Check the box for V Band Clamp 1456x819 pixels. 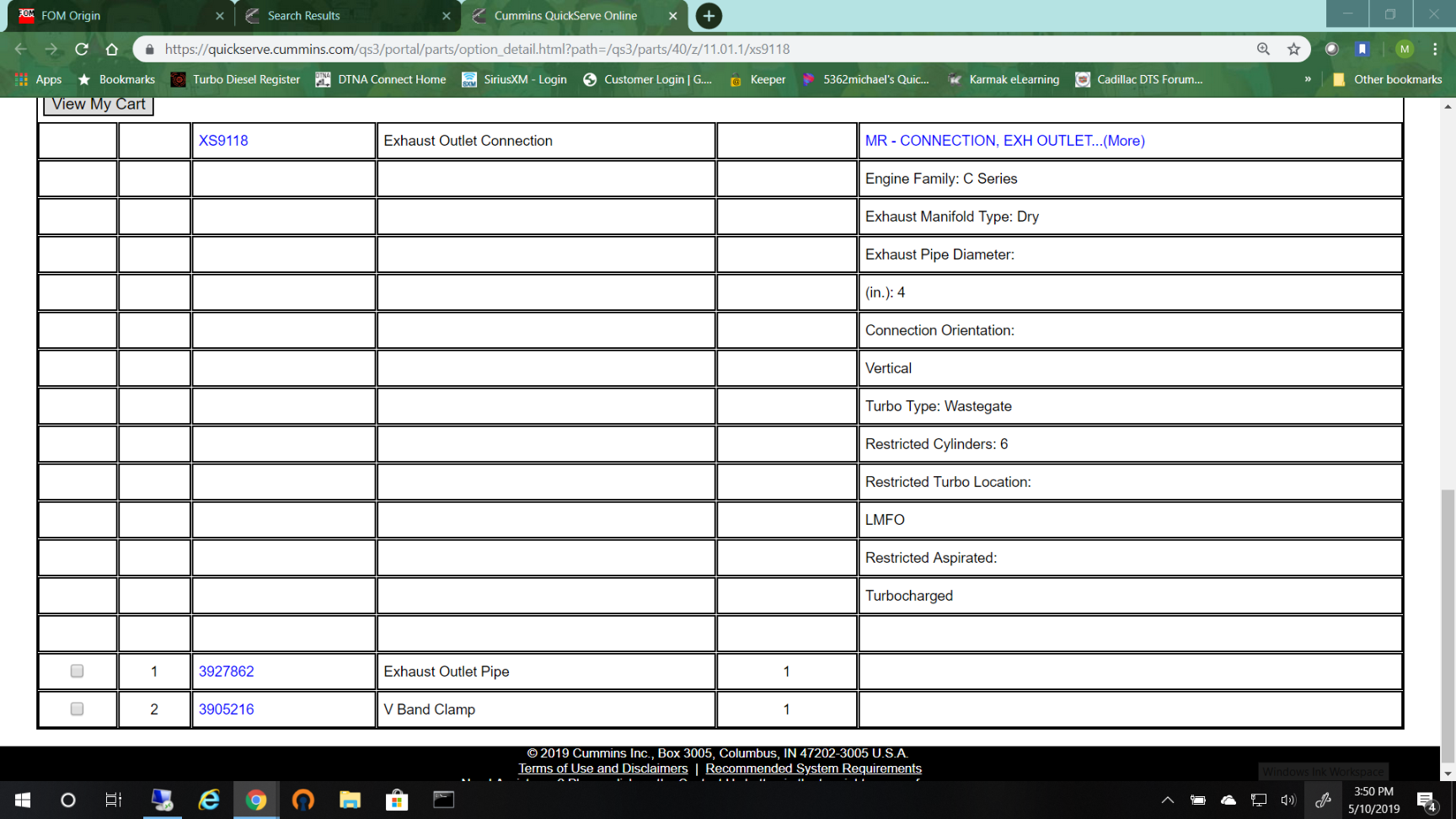pos(77,709)
